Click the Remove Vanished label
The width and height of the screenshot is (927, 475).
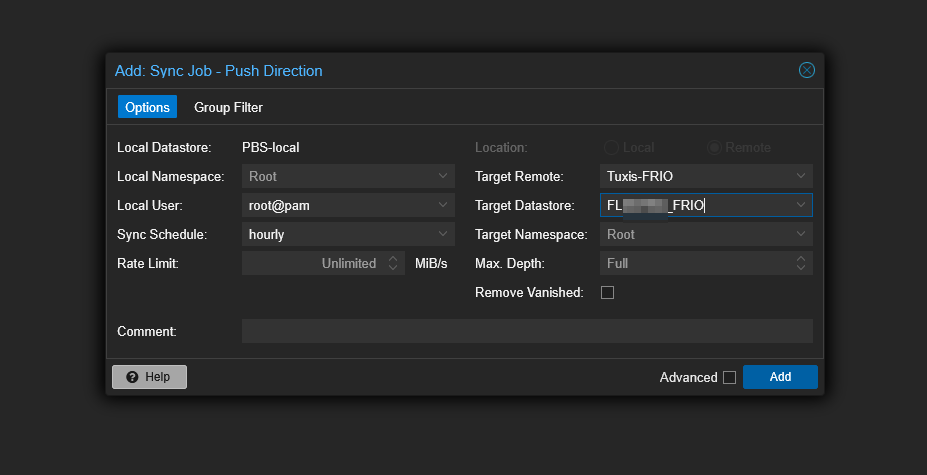529,292
